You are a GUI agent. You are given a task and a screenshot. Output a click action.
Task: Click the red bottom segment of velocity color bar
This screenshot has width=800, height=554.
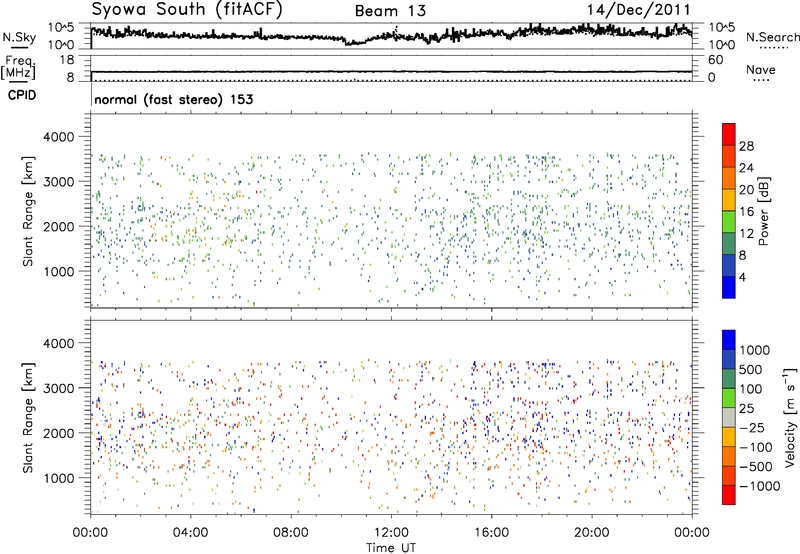(729, 495)
